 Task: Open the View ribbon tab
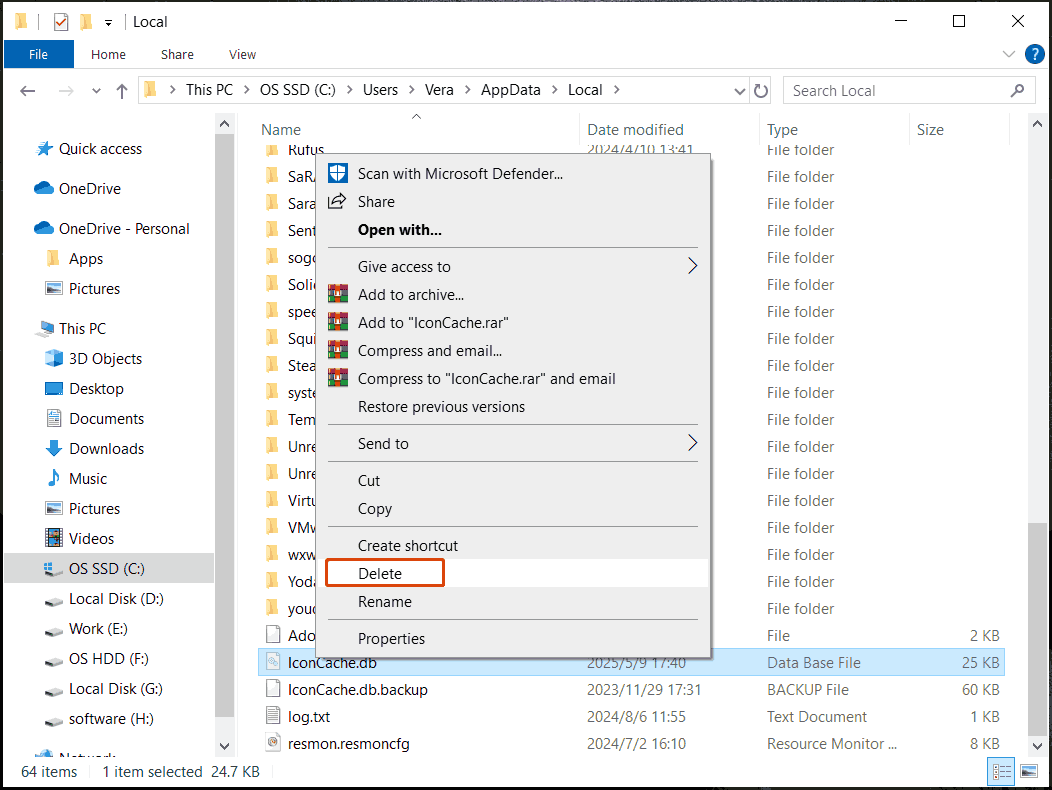(x=242, y=54)
